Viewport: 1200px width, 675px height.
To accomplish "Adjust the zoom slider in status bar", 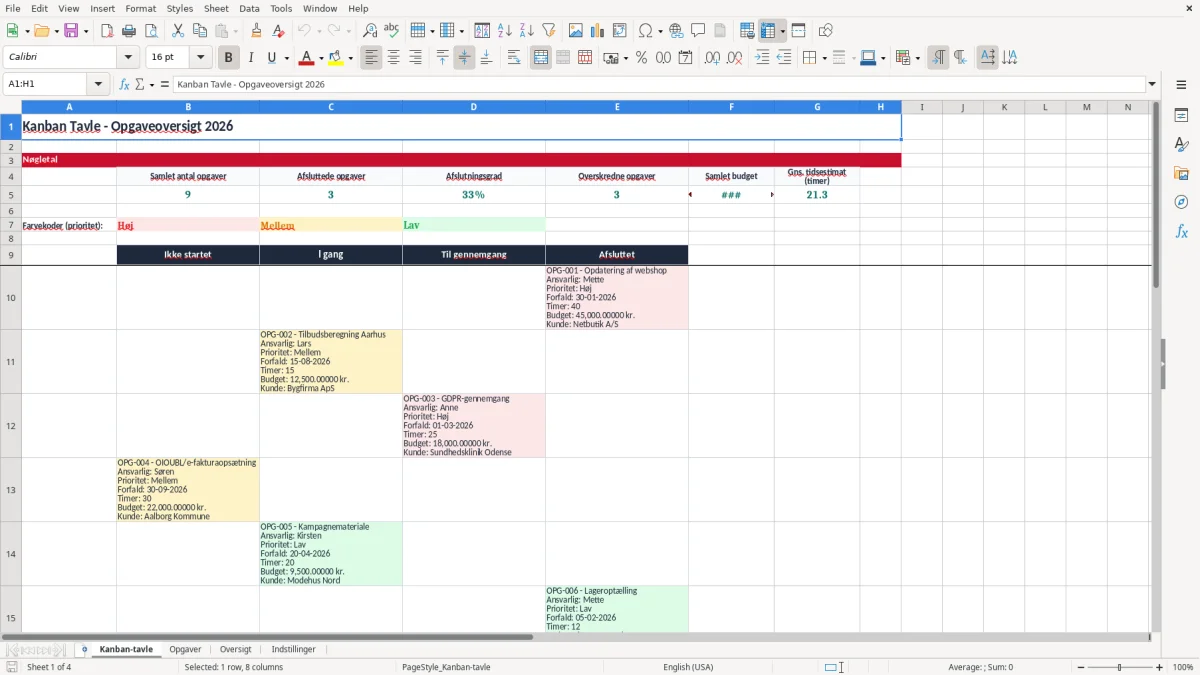I will pyautogui.click(x=1119, y=667).
